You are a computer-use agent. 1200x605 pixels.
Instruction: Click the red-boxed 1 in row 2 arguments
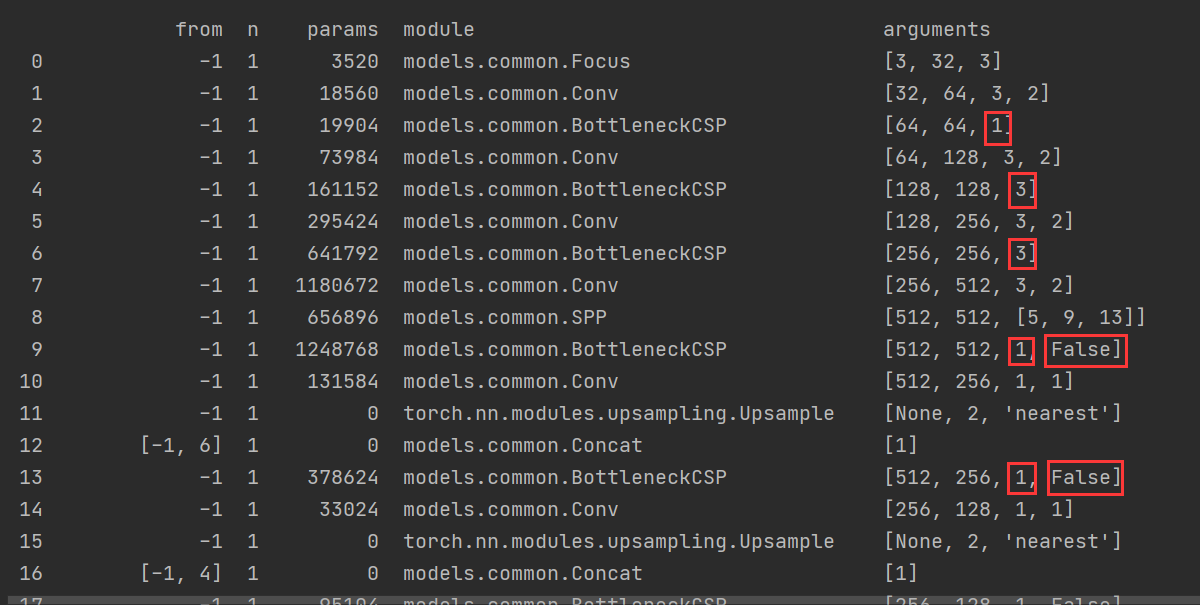point(997,126)
